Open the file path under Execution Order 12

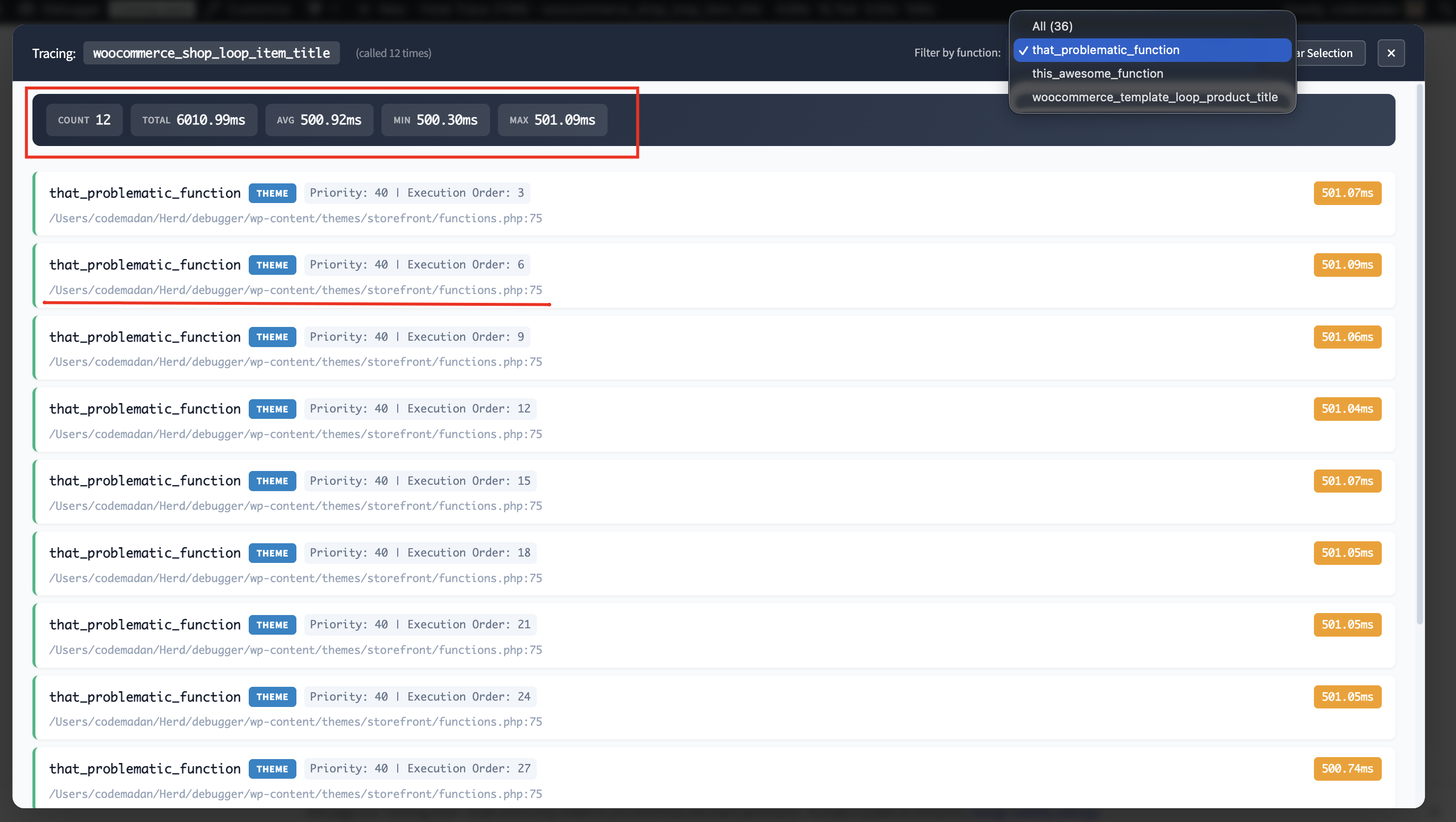(295, 434)
